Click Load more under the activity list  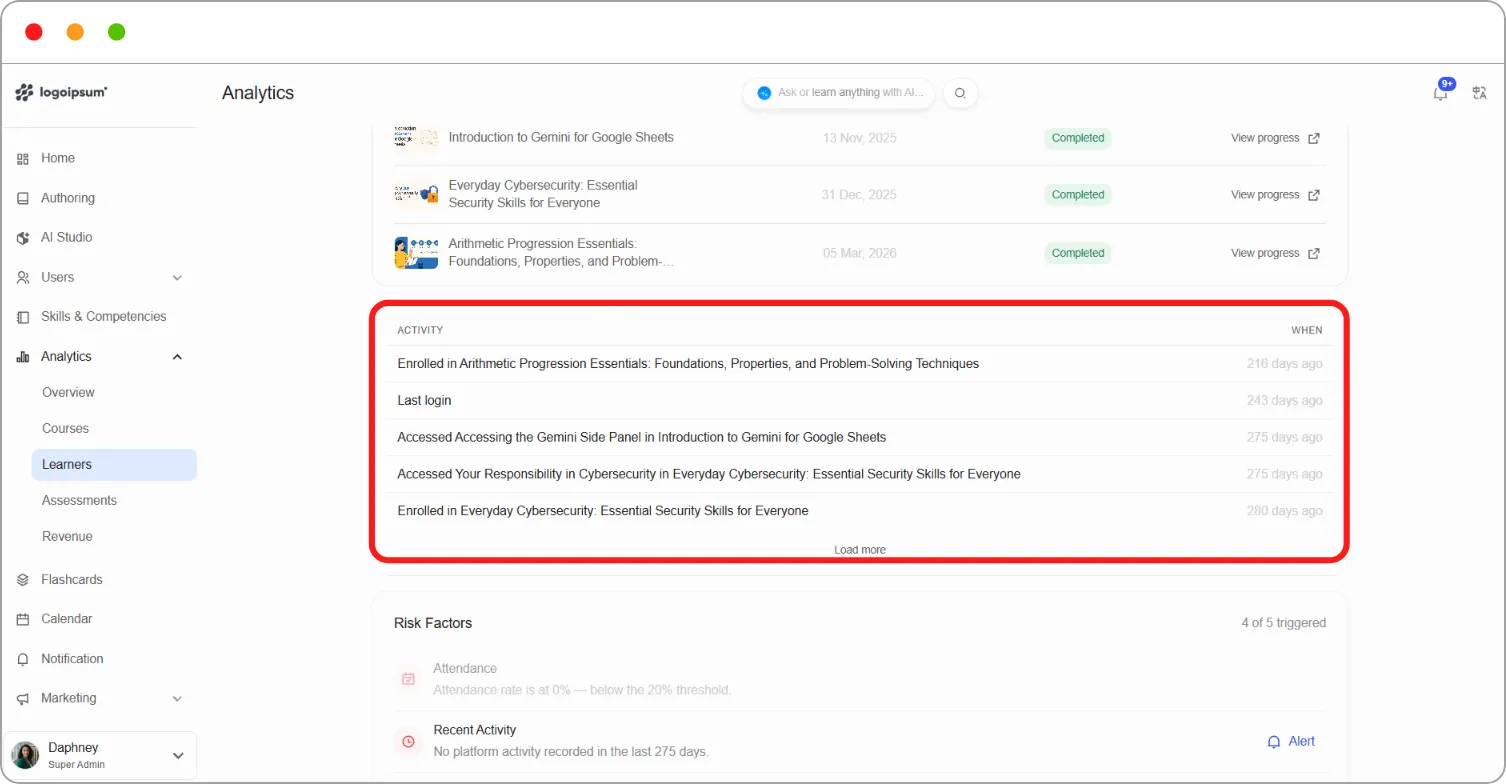(x=860, y=550)
